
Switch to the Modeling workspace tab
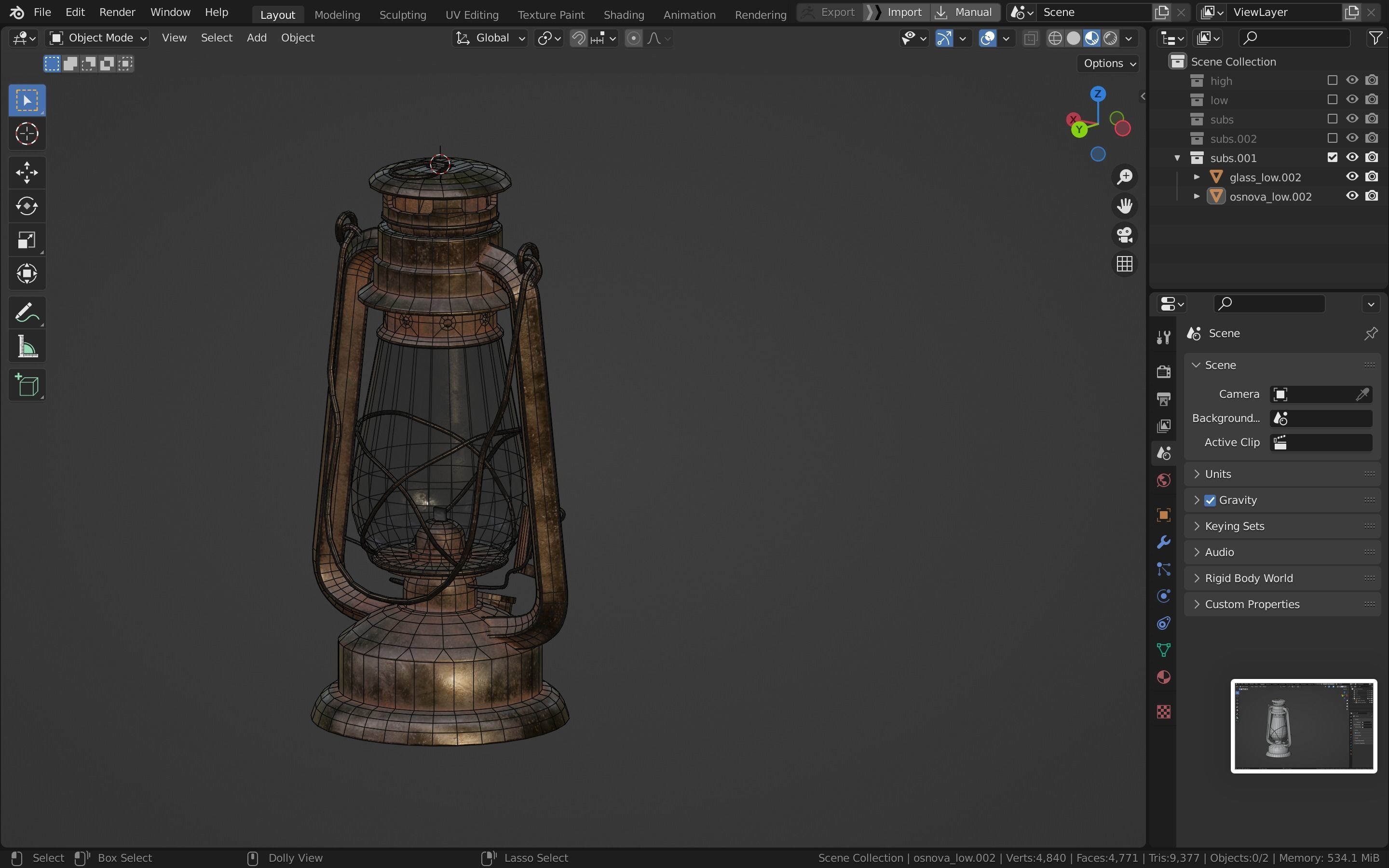[x=337, y=14]
